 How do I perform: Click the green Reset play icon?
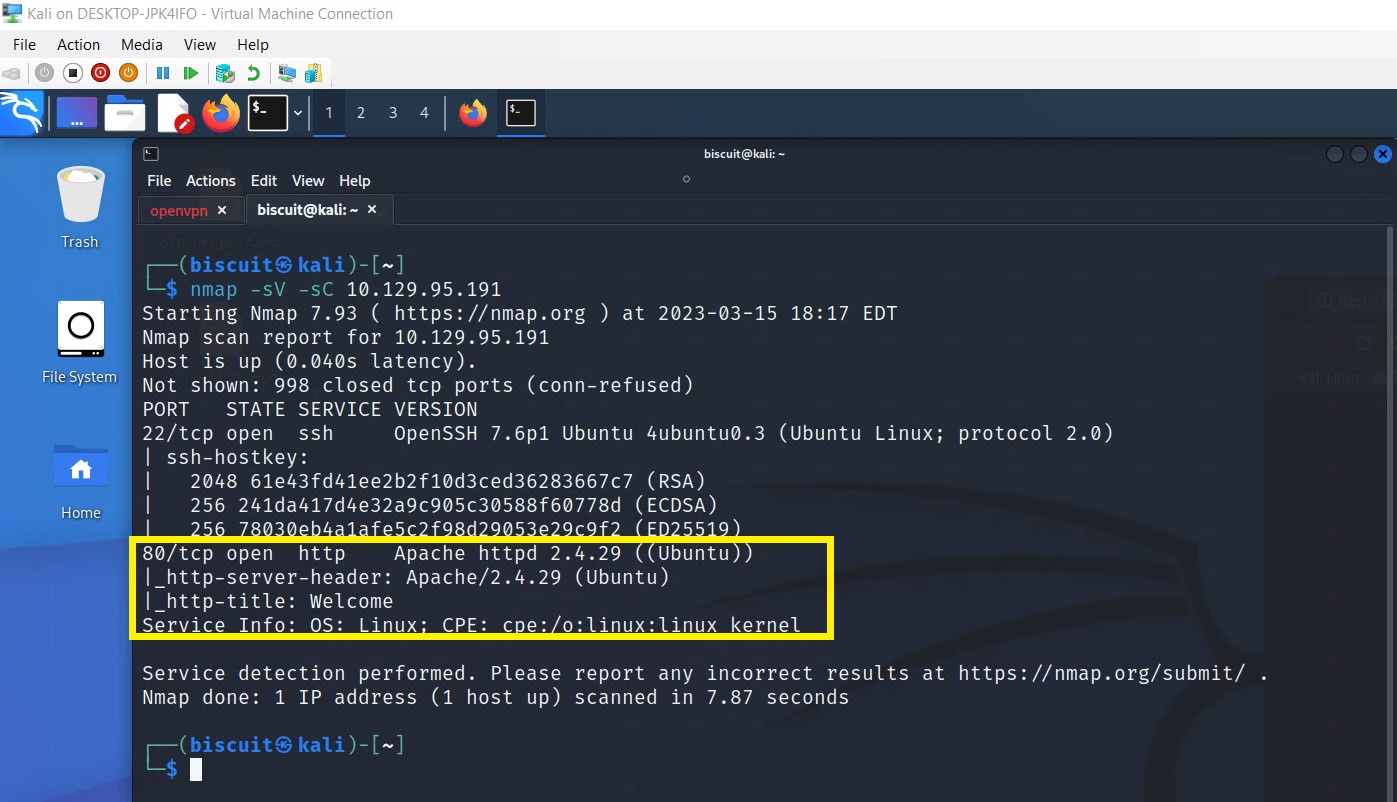190,73
